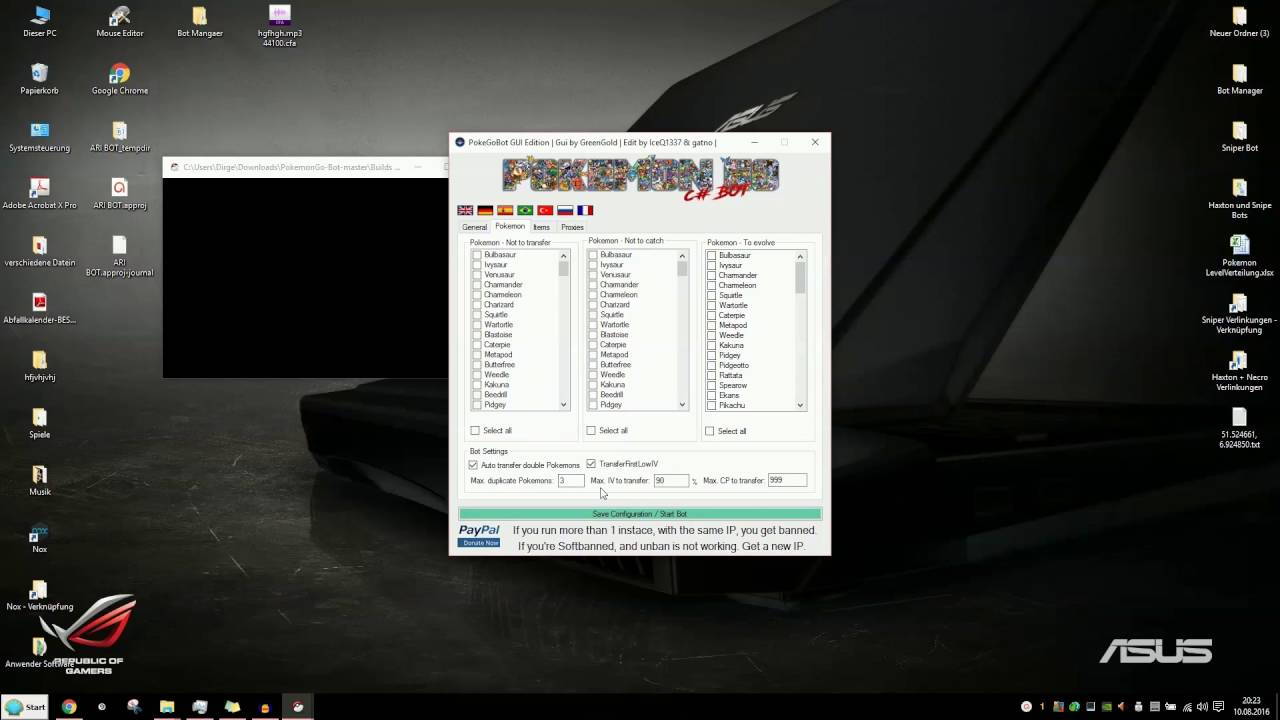
Task: Check Pikachu in To evolve list
Action: [x=712, y=406]
